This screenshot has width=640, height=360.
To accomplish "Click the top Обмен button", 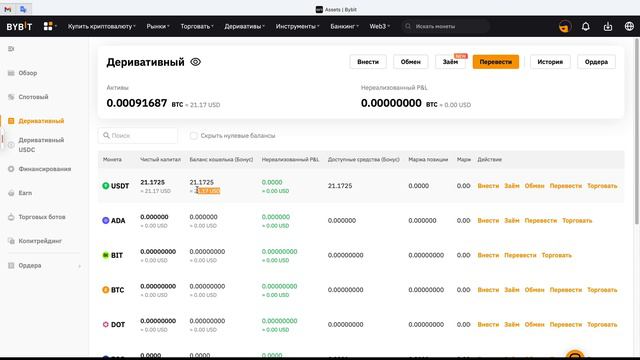I will 411,62.
